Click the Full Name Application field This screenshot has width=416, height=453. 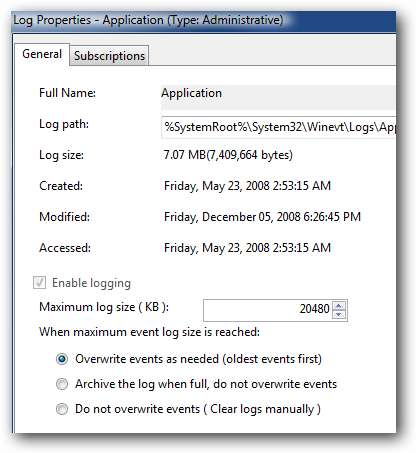pos(279,97)
